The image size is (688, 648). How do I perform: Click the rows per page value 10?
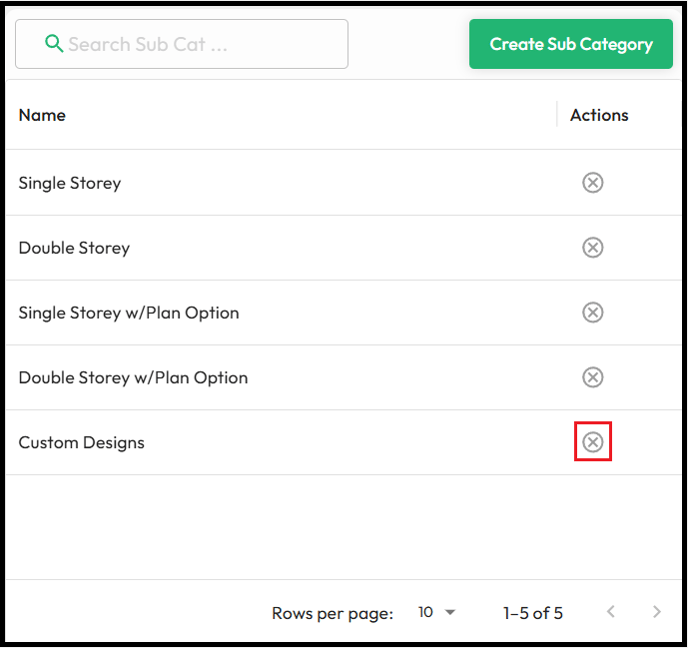[425, 612]
